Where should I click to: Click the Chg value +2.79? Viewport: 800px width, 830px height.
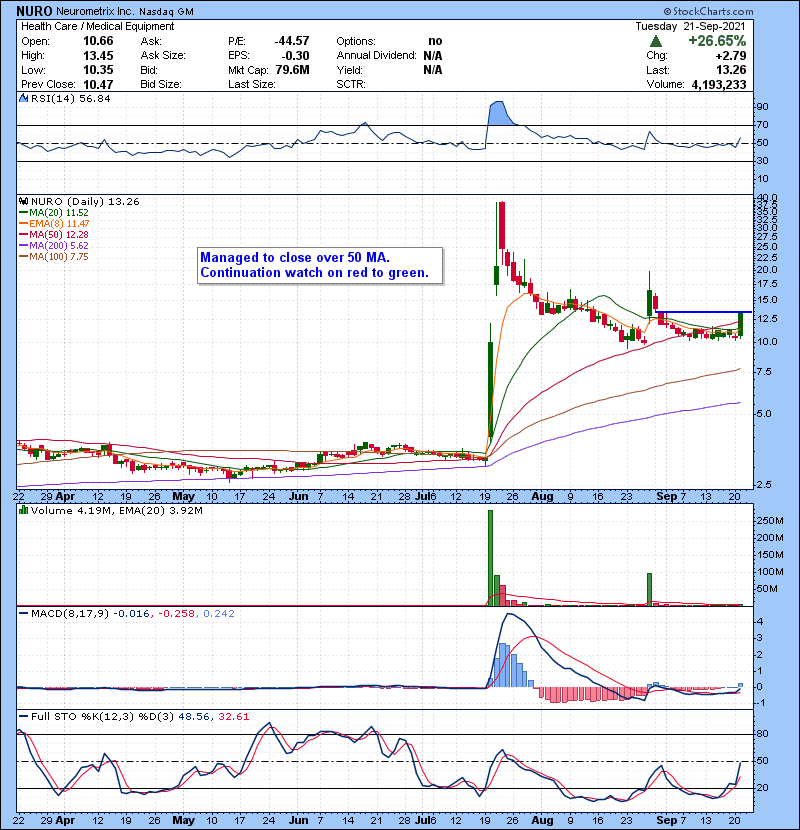coord(731,56)
